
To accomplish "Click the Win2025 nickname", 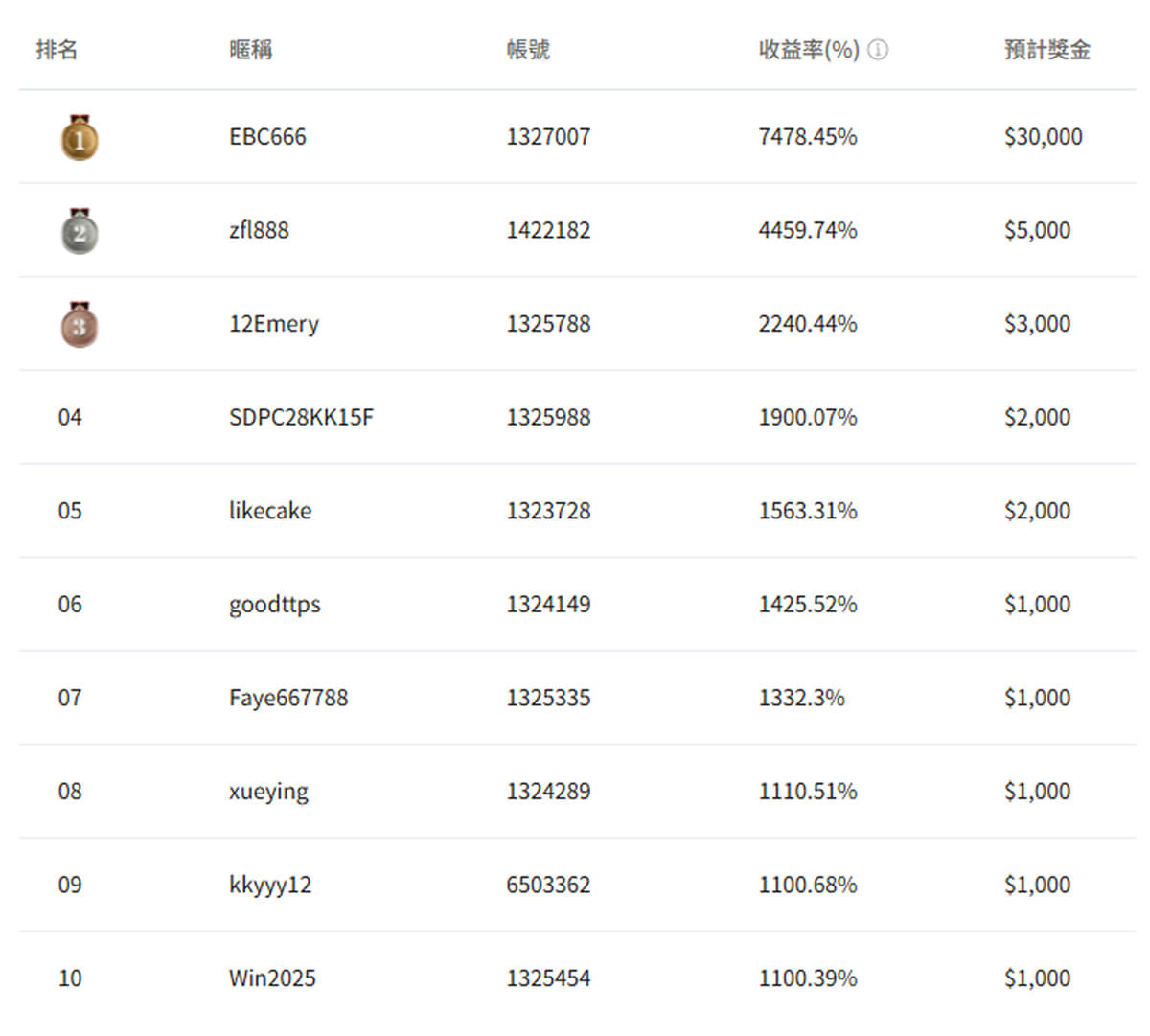I will (x=272, y=978).
